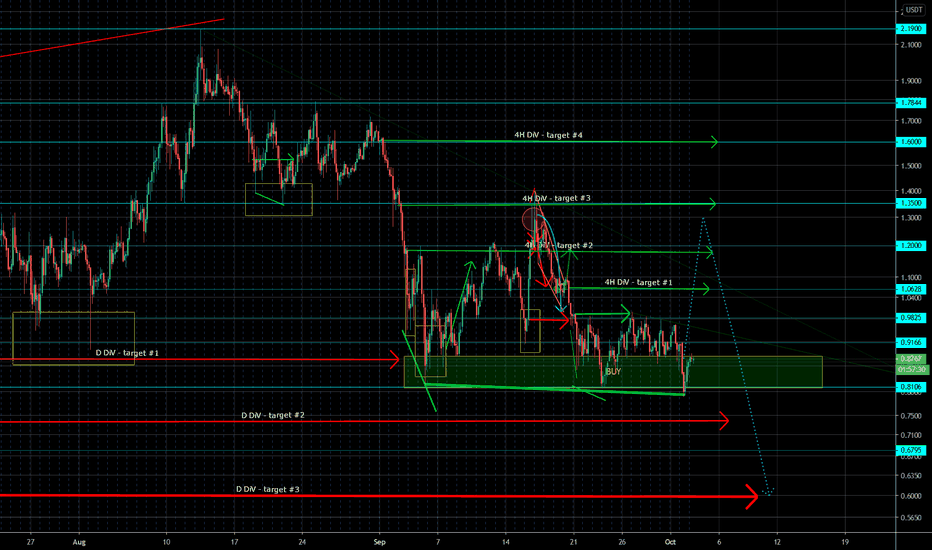The image size is (932, 550).
Task: Select the '4H DIV - target #3' label
Action: point(556,199)
